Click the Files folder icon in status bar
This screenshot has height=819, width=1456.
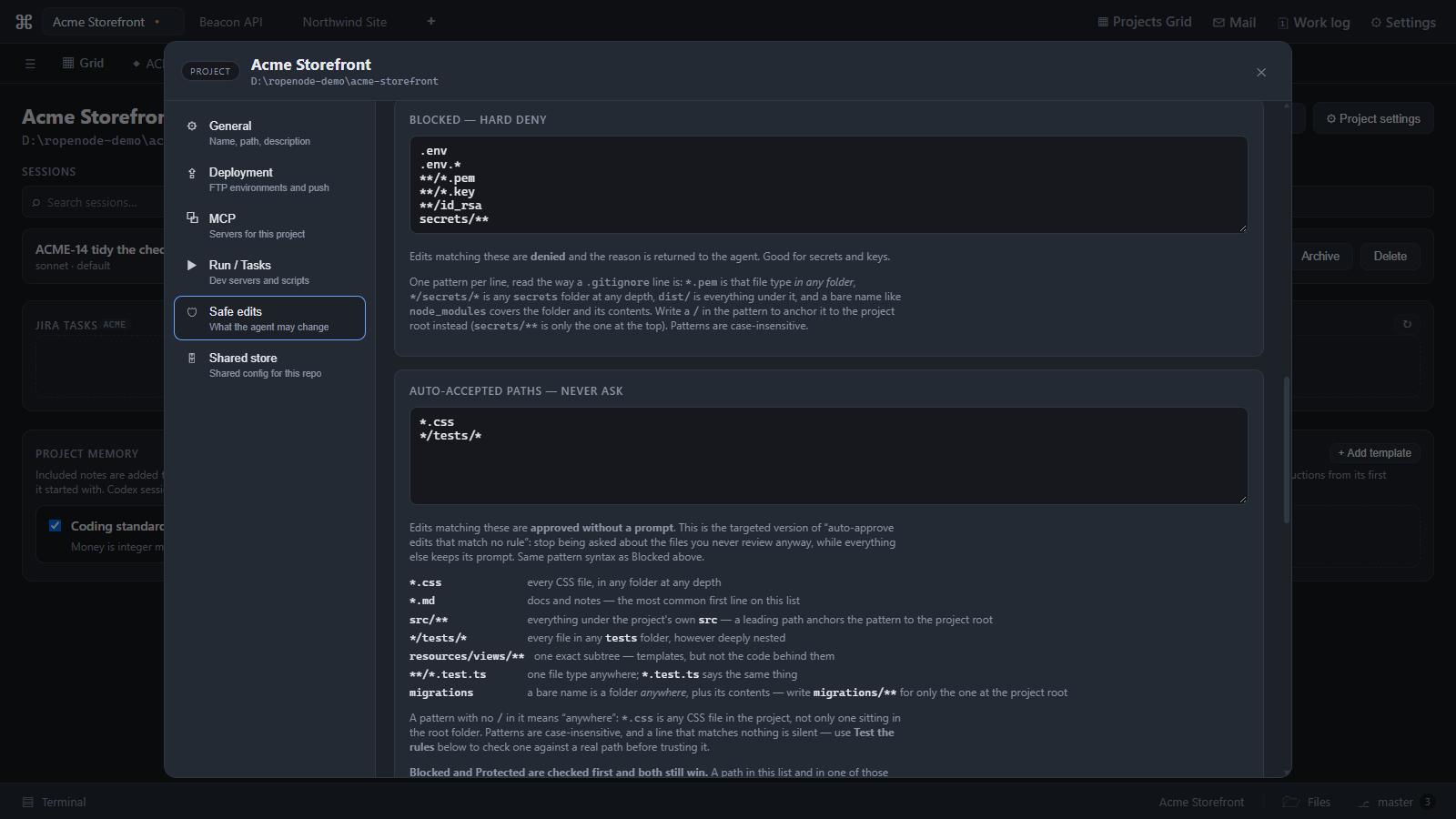(x=1290, y=802)
